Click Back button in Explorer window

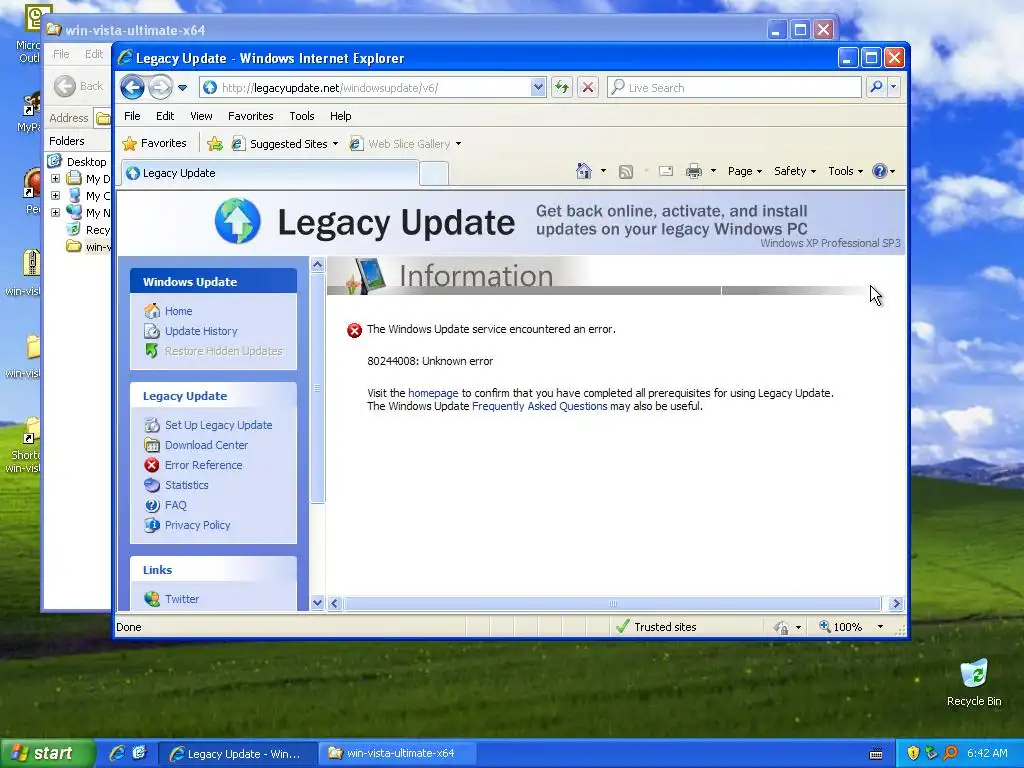[x=80, y=86]
